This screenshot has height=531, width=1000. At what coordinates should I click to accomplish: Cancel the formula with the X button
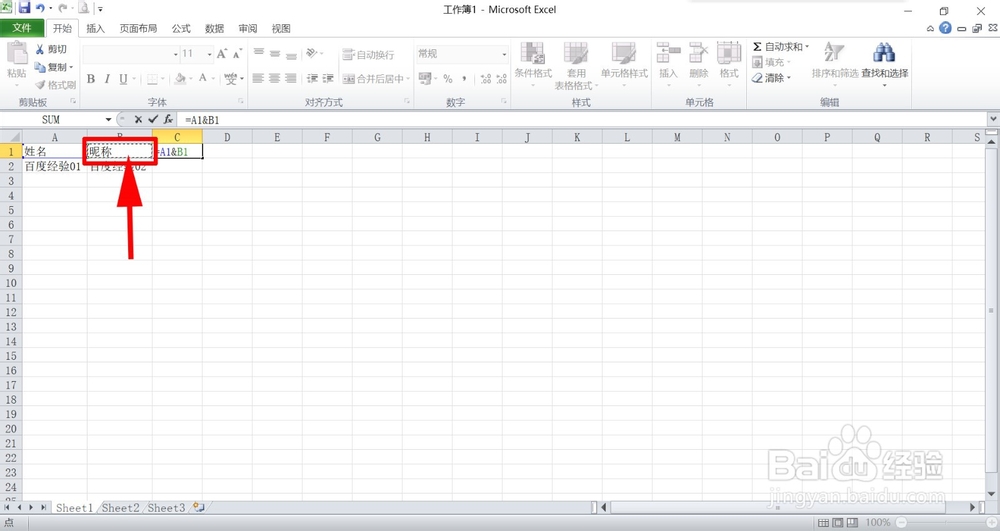click(138, 119)
